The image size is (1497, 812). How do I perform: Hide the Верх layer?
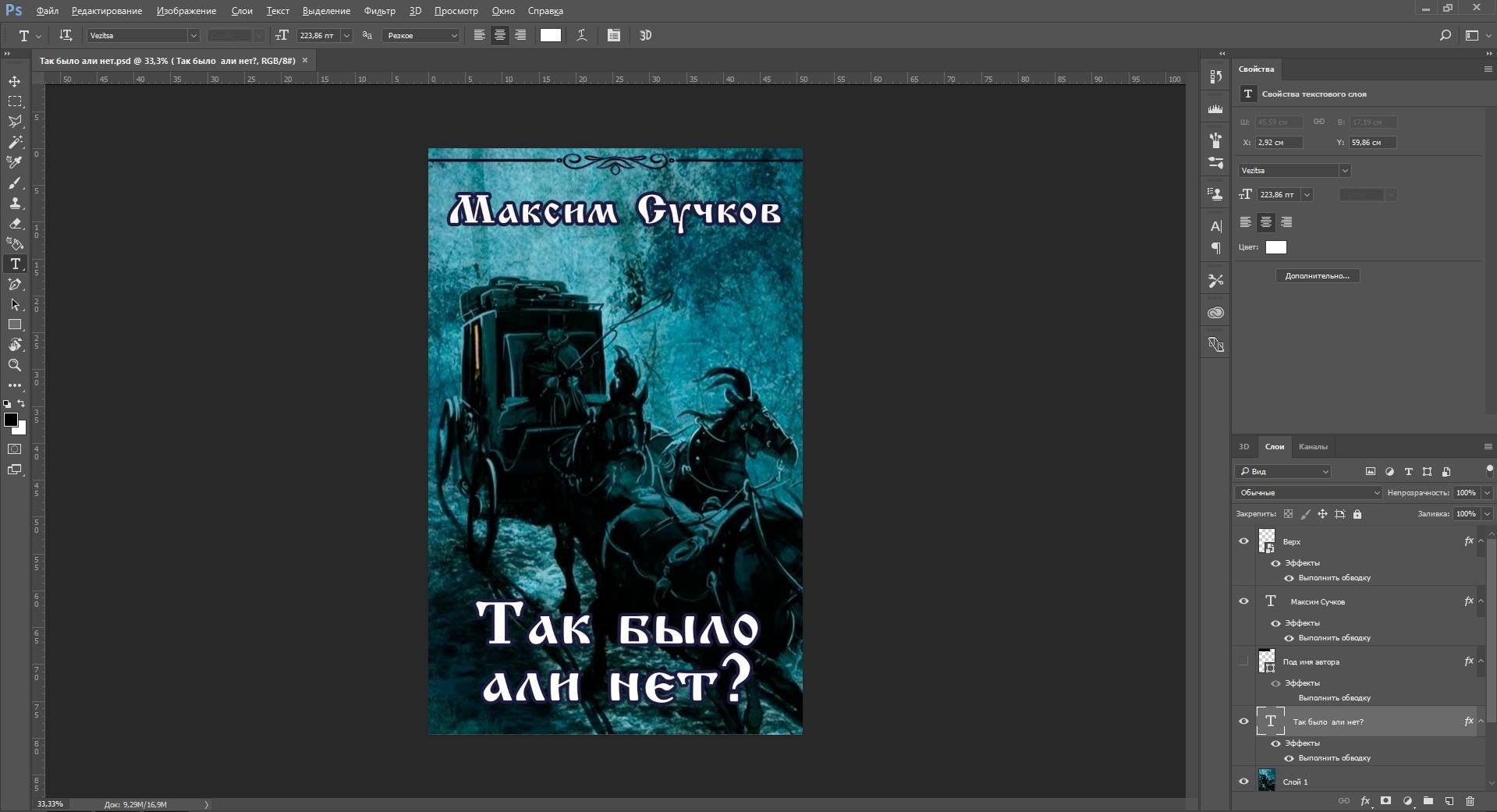1243,541
